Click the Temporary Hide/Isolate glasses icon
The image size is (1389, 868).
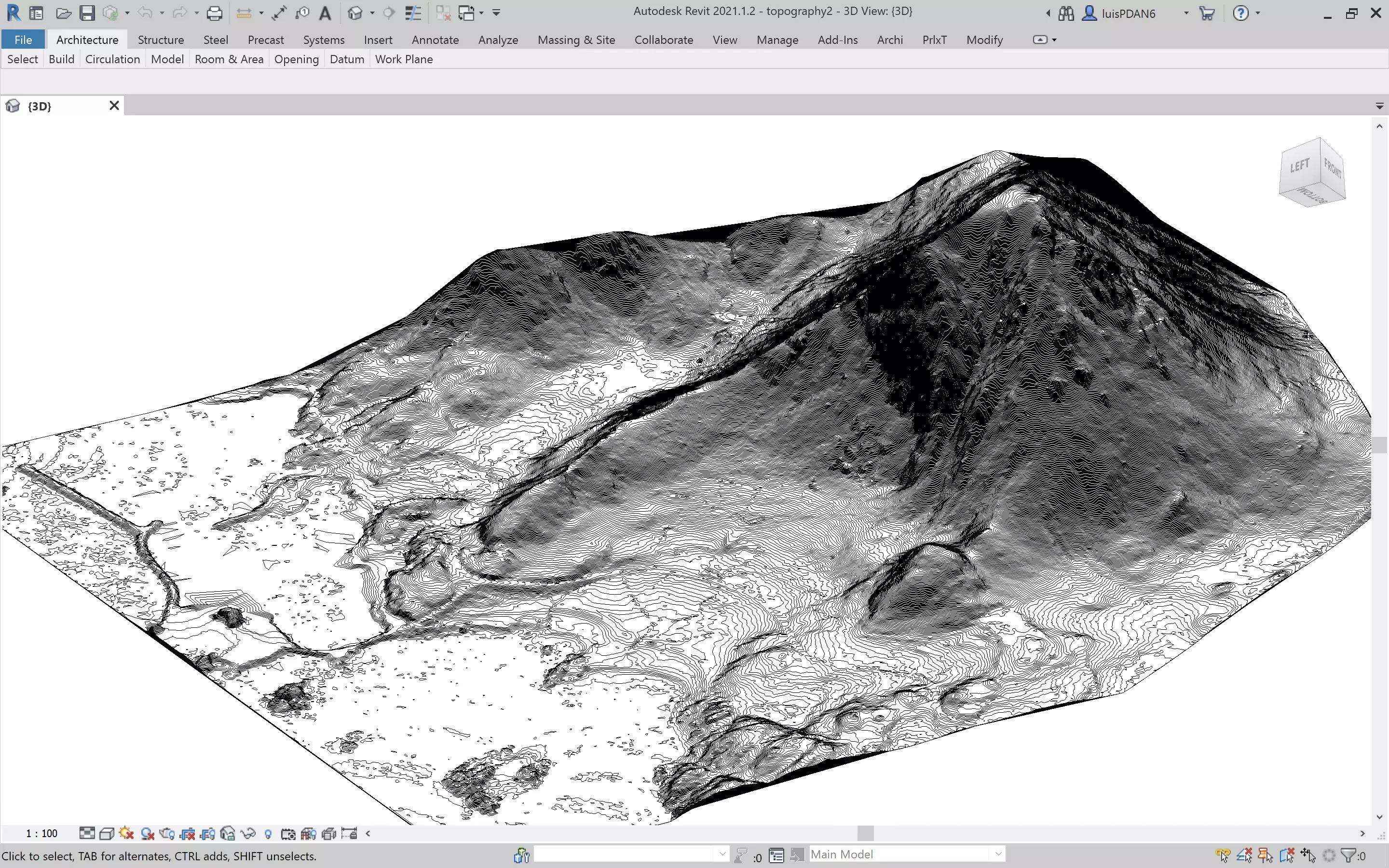248,834
